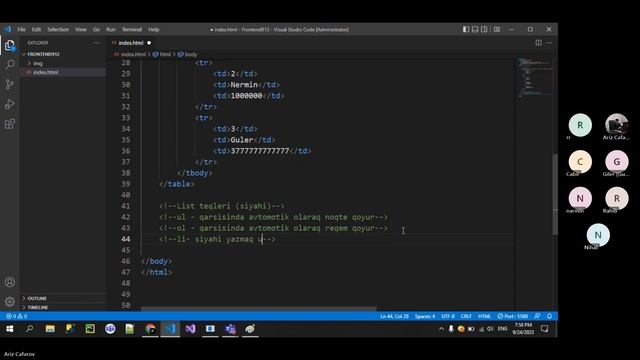Viewport: 640px width, 360px height.
Task: Click the VS Code taskbar icon
Action: 170,329
